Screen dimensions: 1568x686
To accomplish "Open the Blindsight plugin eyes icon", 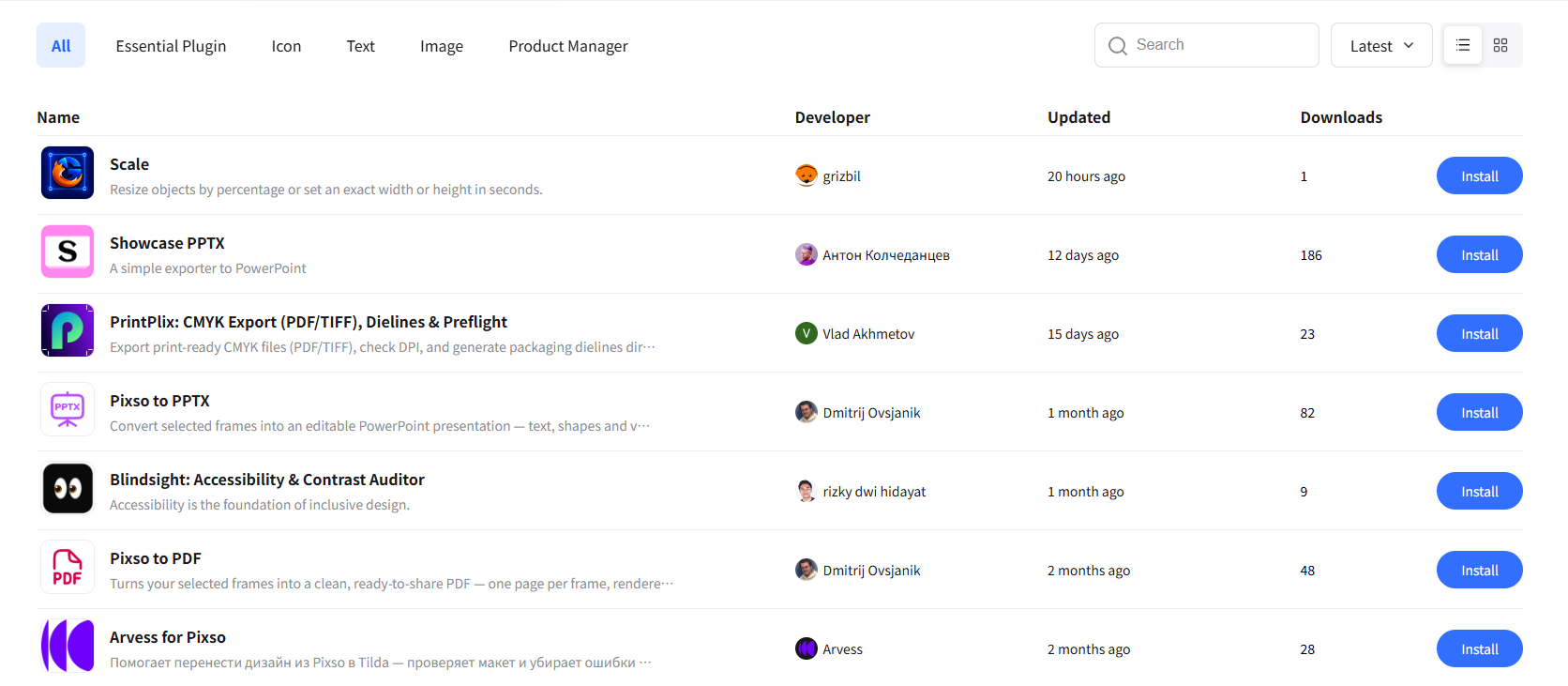I will [68, 488].
